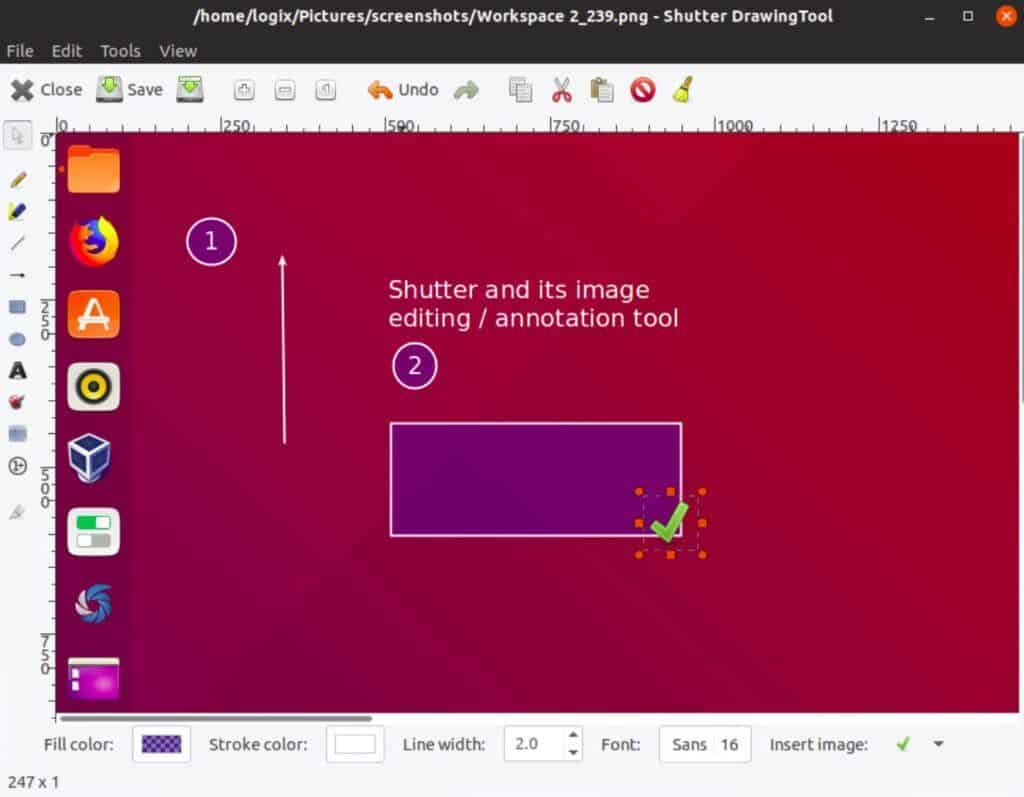Click the Rhythmbox dock icon
Viewport: 1024px width, 797px height.
tap(93, 387)
